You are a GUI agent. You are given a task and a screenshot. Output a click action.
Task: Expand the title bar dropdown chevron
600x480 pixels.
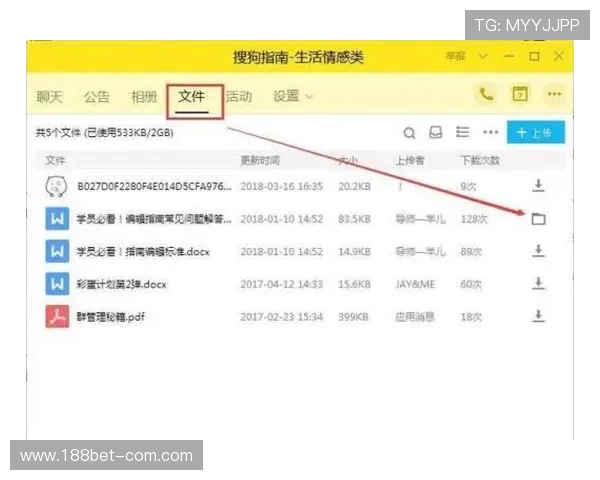[x=483, y=57]
